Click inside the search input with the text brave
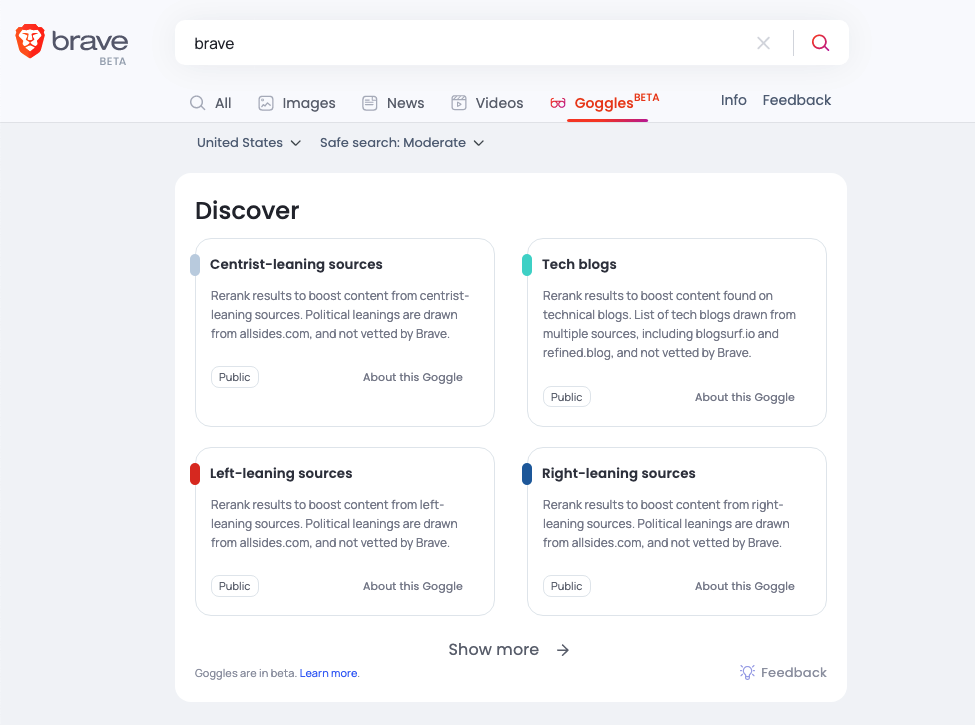 [466, 43]
